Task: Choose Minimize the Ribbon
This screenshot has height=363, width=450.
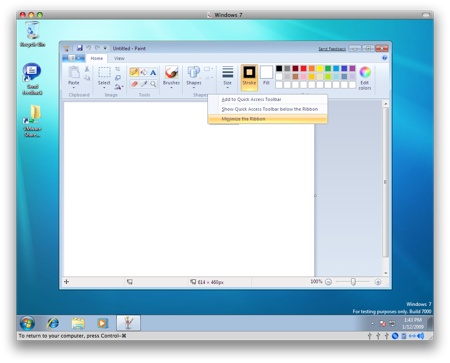Action: (x=267, y=119)
